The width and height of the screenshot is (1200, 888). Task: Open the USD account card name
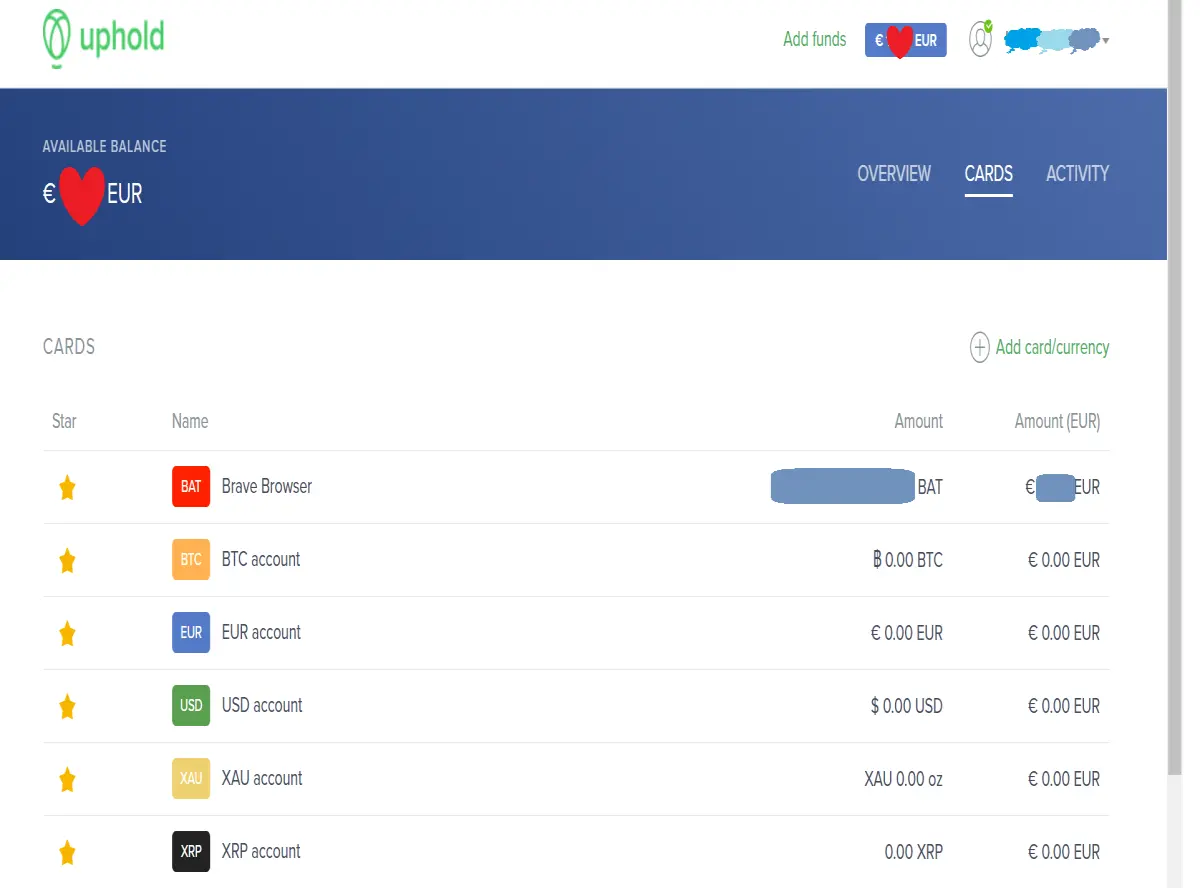click(262, 706)
